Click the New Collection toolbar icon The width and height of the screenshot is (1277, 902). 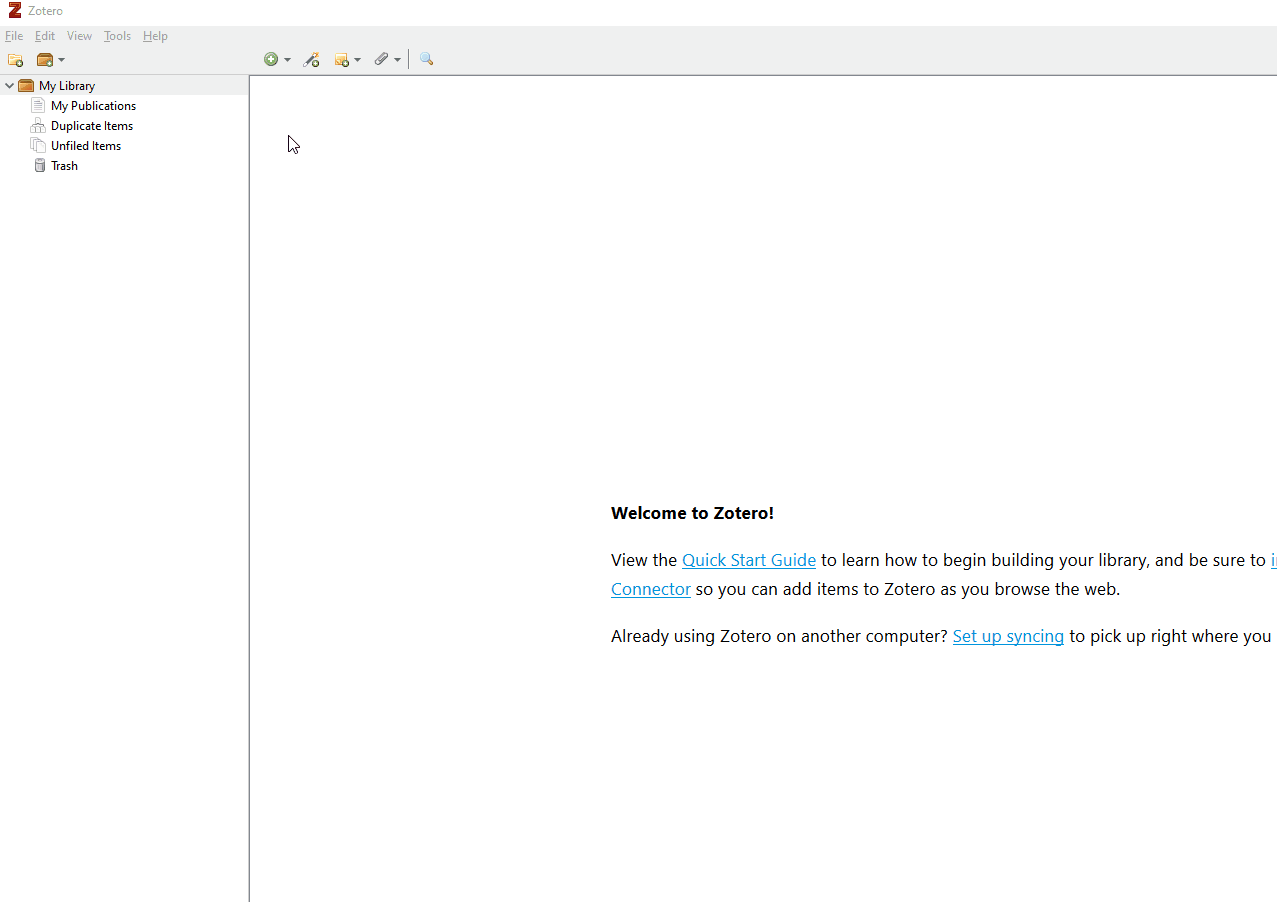(x=15, y=60)
